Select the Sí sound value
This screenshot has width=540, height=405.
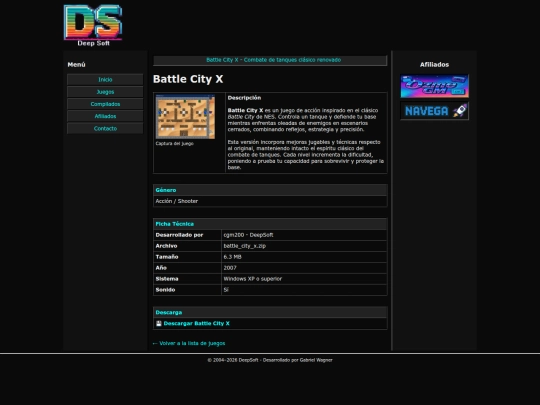coord(226,290)
